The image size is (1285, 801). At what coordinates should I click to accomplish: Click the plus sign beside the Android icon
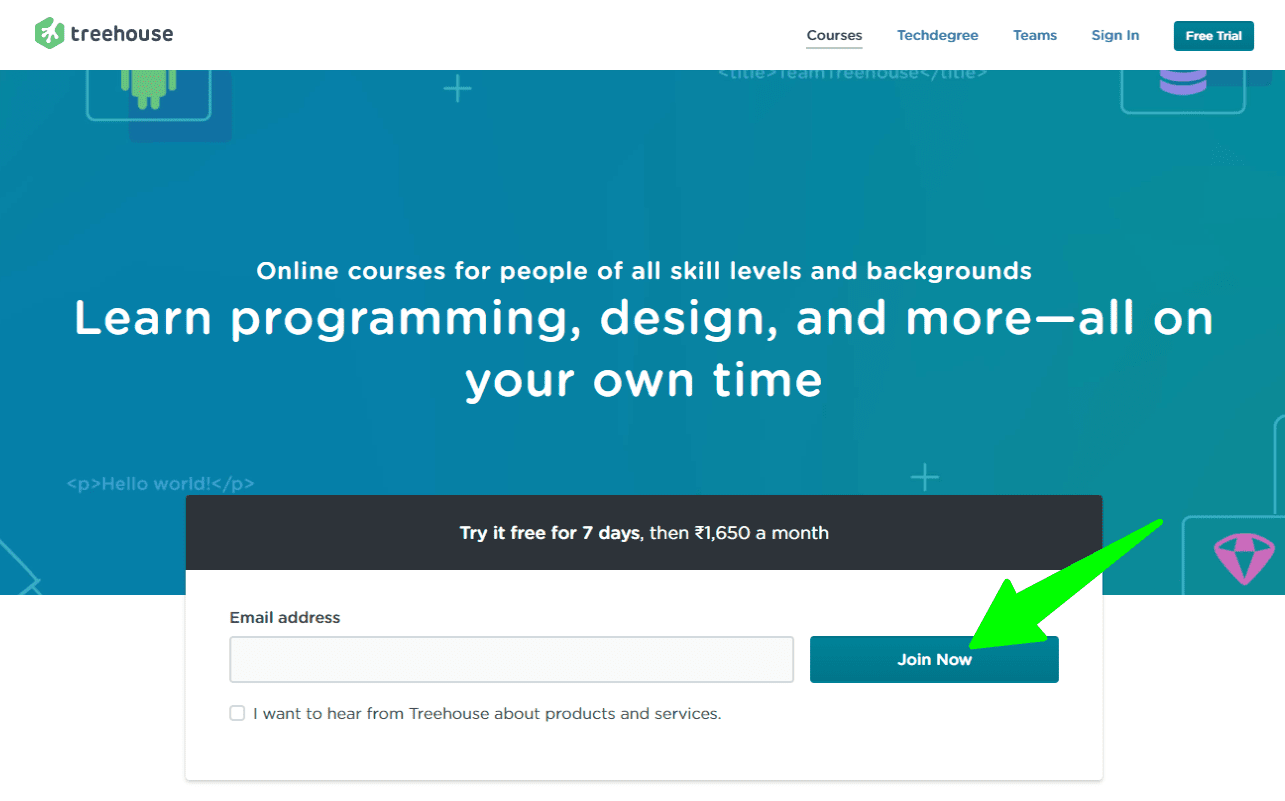point(457,90)
